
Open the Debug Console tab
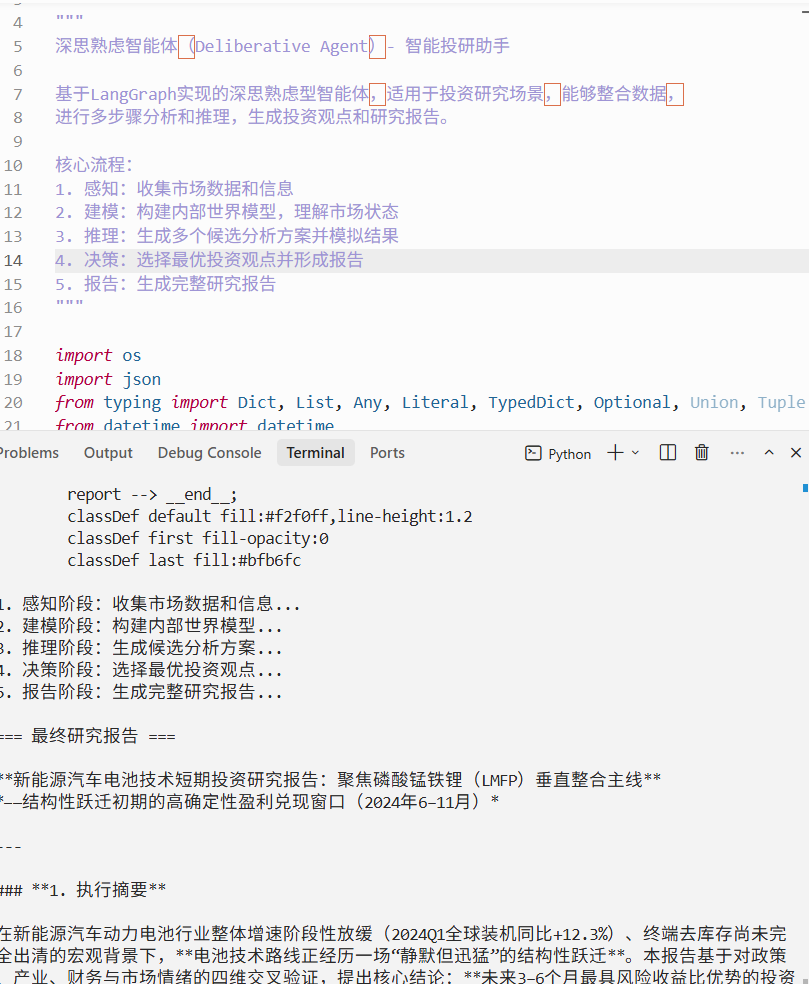pyautogui.click(x=209, y=452)
